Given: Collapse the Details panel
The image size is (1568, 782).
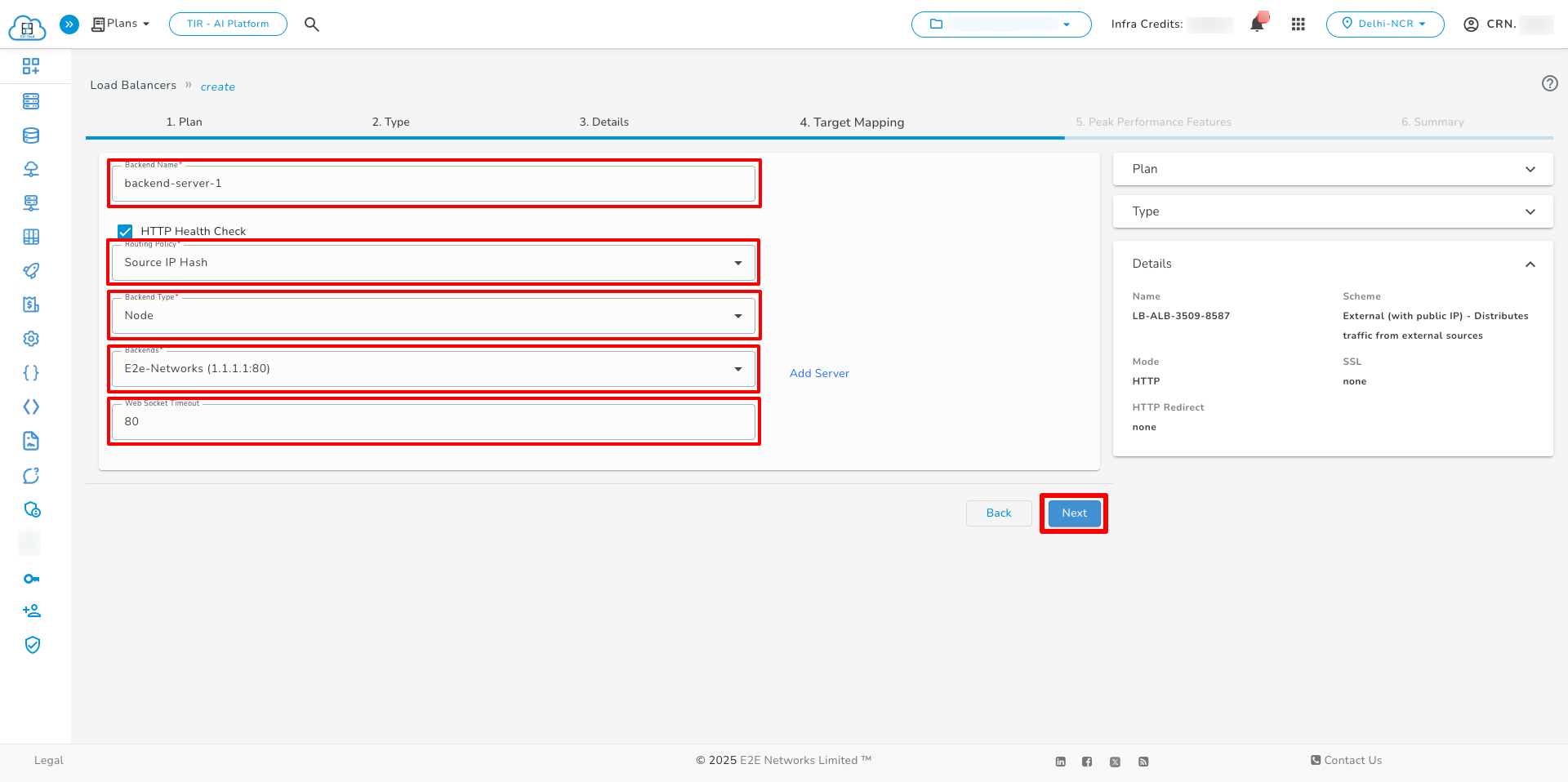Looking at the screenshot, I should pos(1530,264).
